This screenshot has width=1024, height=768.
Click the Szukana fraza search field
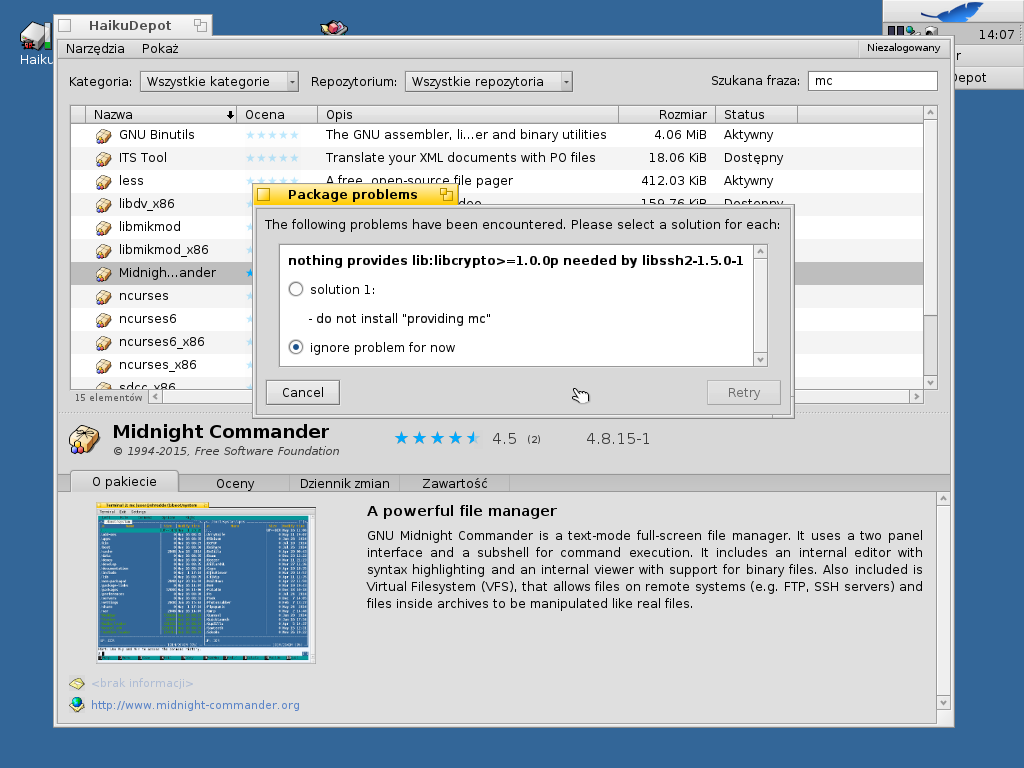tap(872, 81)
